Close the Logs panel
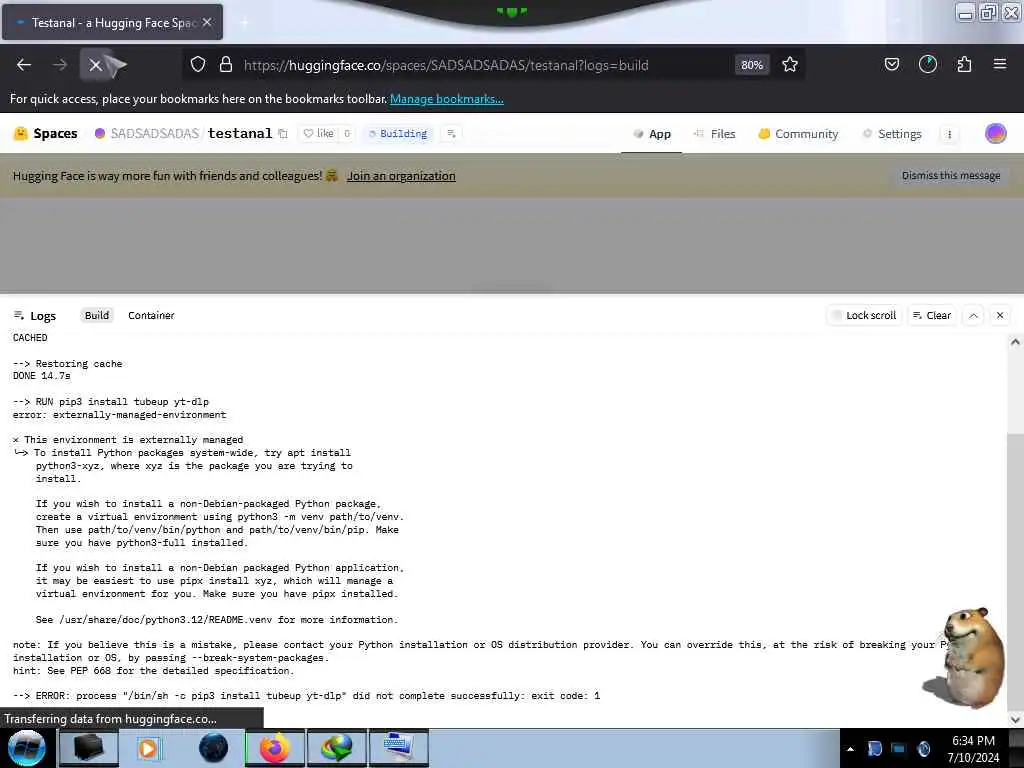This screenshot has width=1024, height=768. tap(1000, 315)
